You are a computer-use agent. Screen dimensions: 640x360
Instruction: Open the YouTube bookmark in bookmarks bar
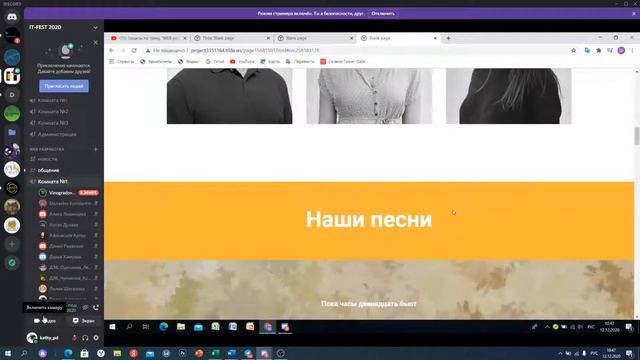242,62
